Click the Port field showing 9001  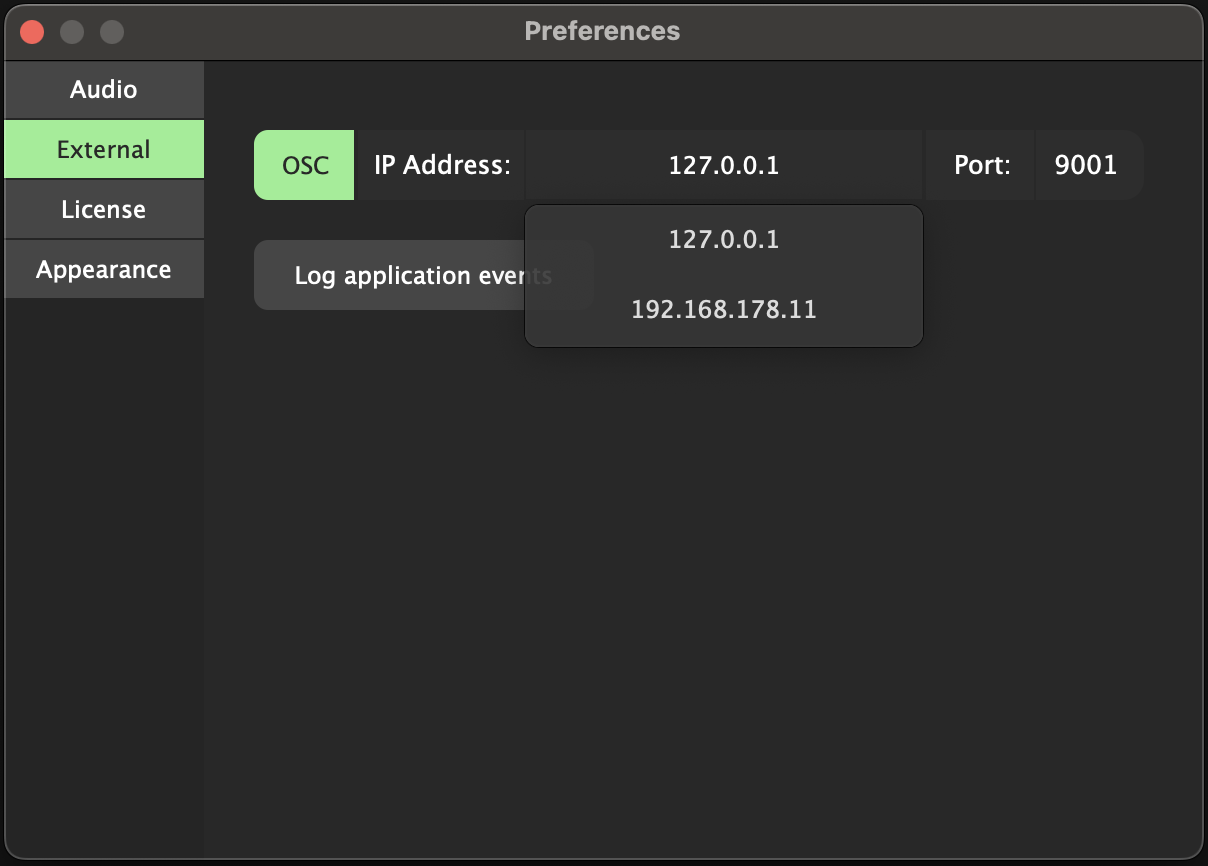pyautogui.click(x=1086, y=165)
